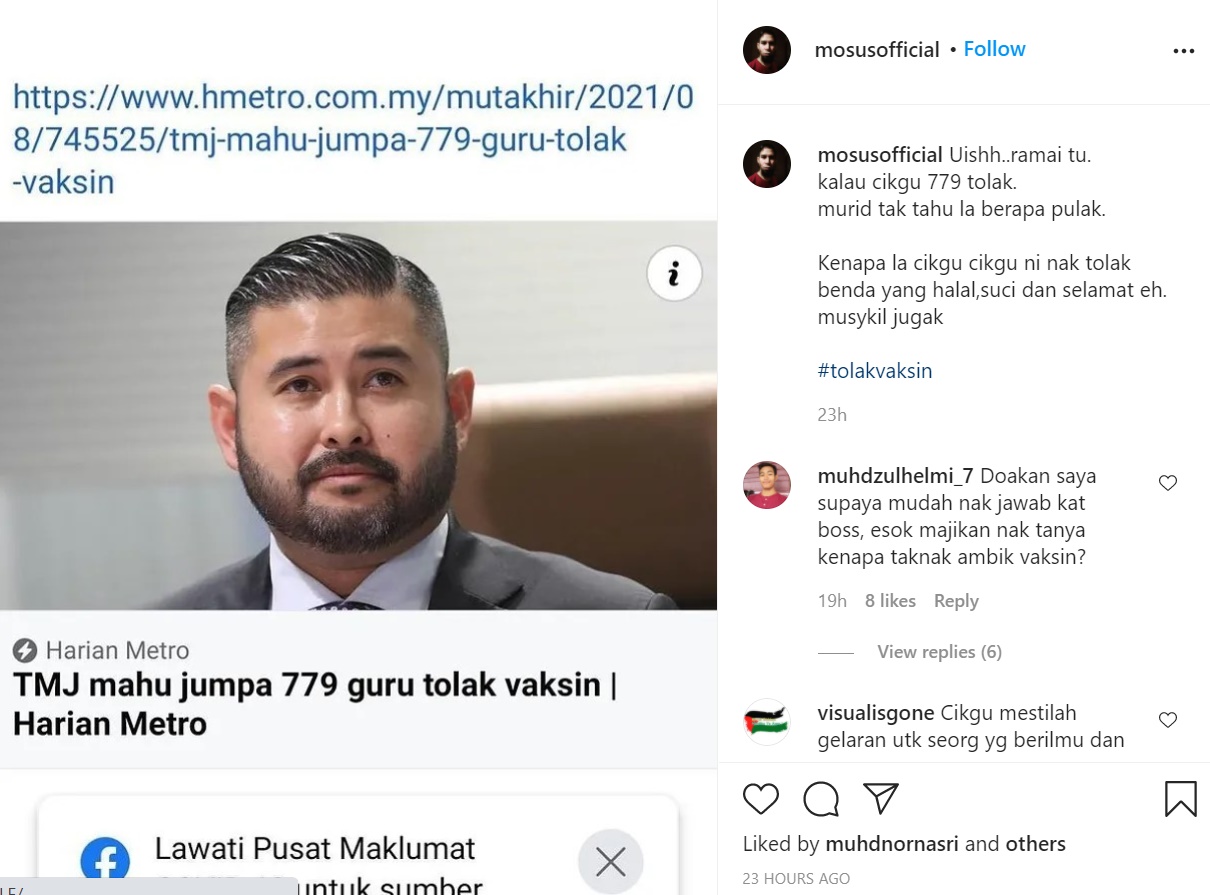Like muhdzulhelmi_7's comment heart

pyautogui.click(x=1167, y=483)
